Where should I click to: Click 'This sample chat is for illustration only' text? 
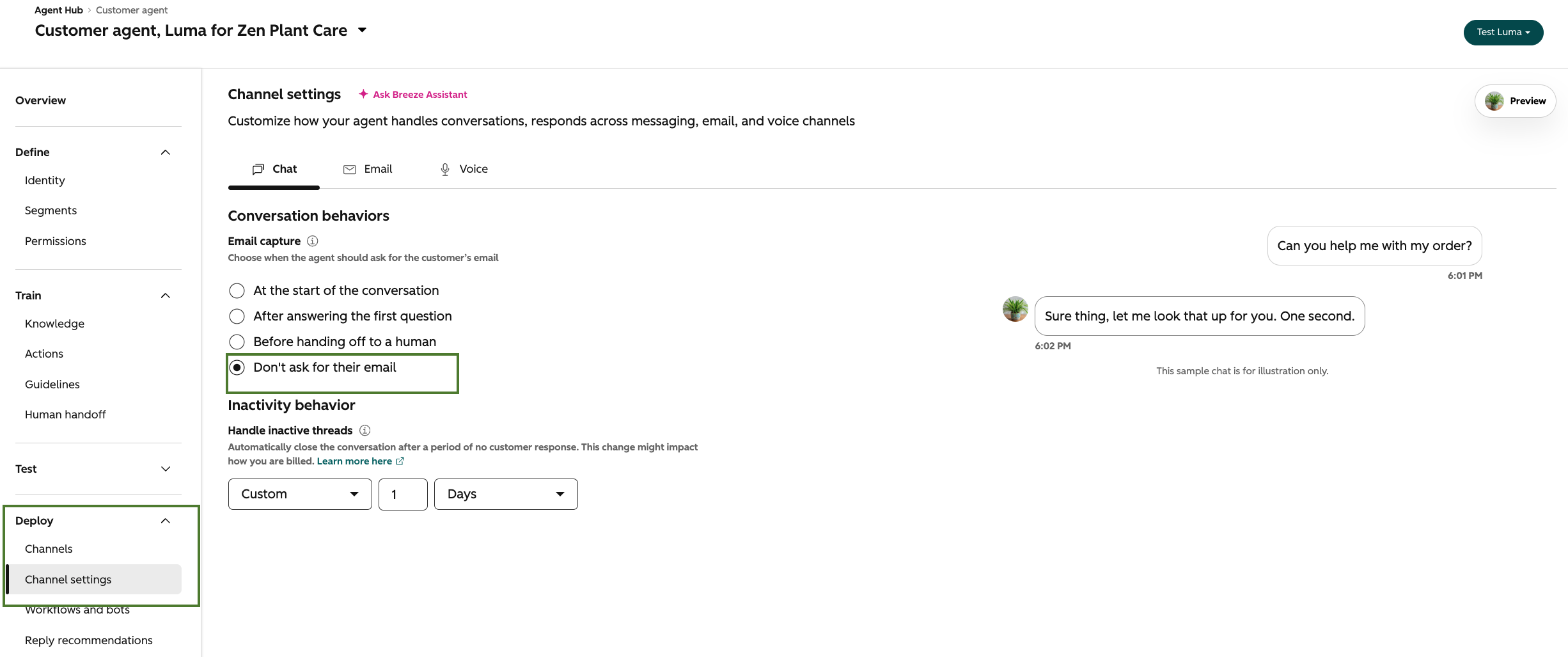(x=1243, y=371)
